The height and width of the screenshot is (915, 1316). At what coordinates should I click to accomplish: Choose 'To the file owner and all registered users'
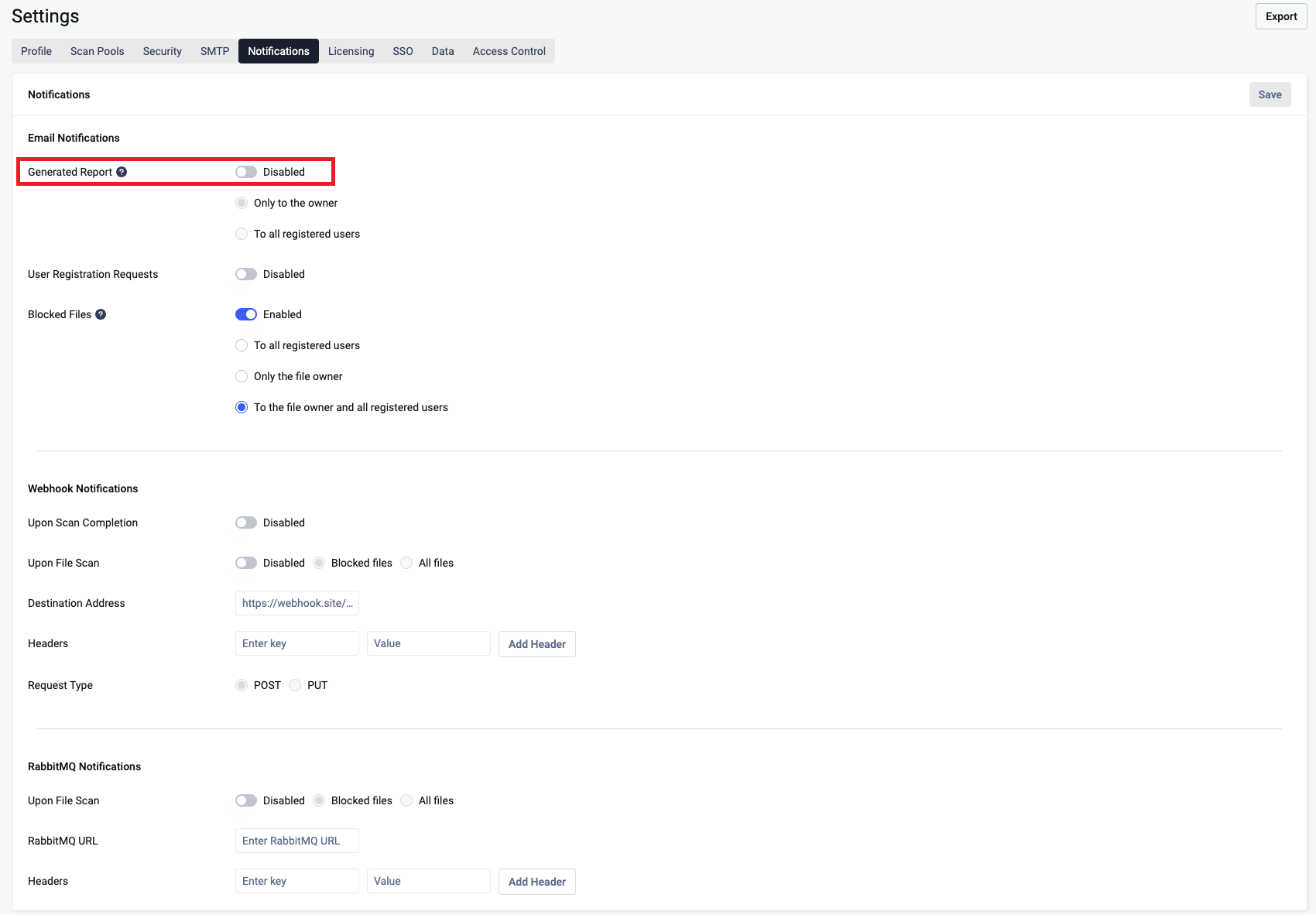coord(242,407)
